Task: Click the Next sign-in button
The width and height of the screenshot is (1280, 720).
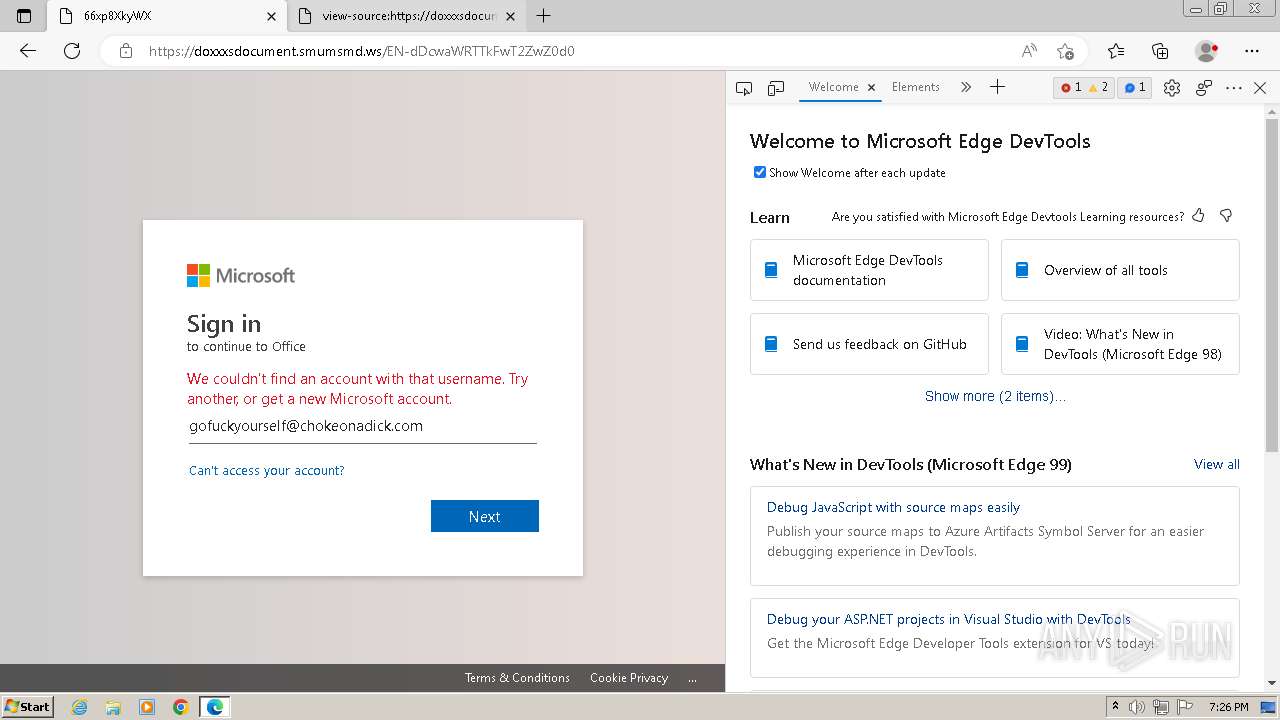Action: click(x=485, y=516)
